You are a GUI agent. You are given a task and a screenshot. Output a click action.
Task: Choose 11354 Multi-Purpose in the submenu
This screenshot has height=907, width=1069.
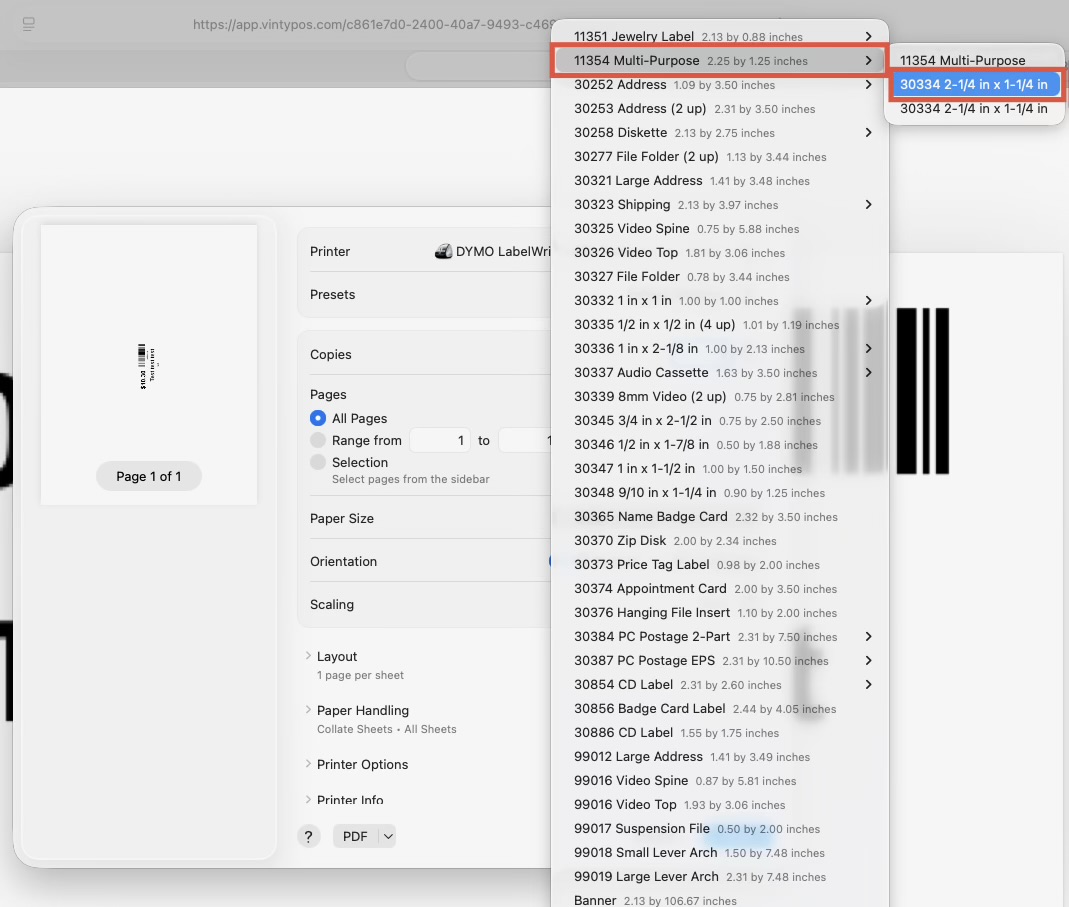976,61
